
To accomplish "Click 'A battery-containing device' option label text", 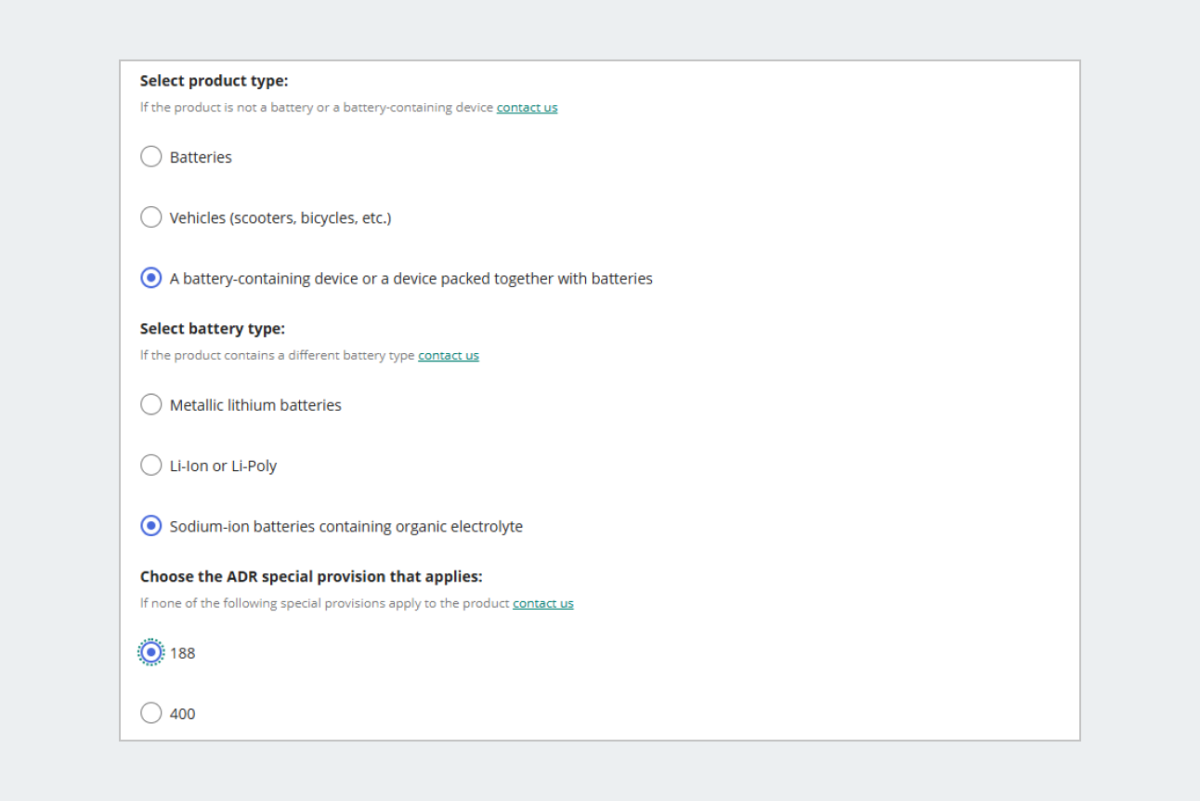I will (x=411, y=279).
